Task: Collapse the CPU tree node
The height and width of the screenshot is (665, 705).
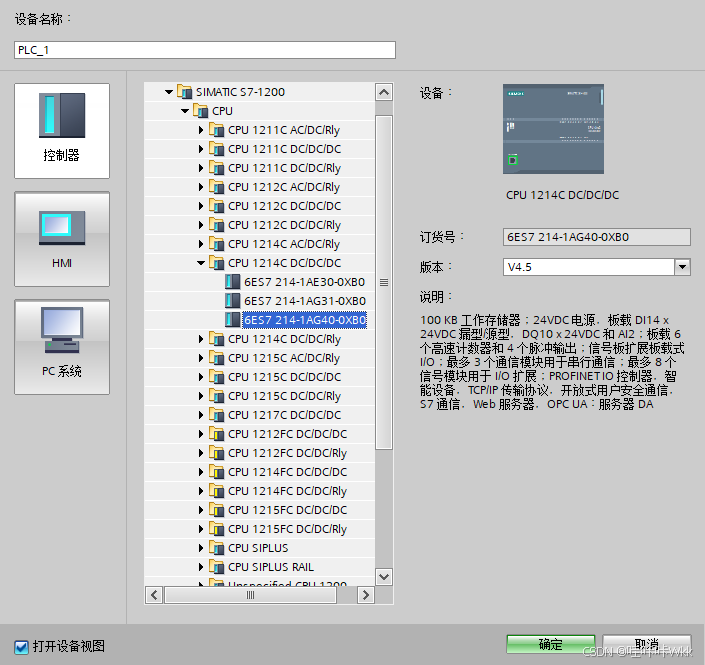Action: coord(185,111)
